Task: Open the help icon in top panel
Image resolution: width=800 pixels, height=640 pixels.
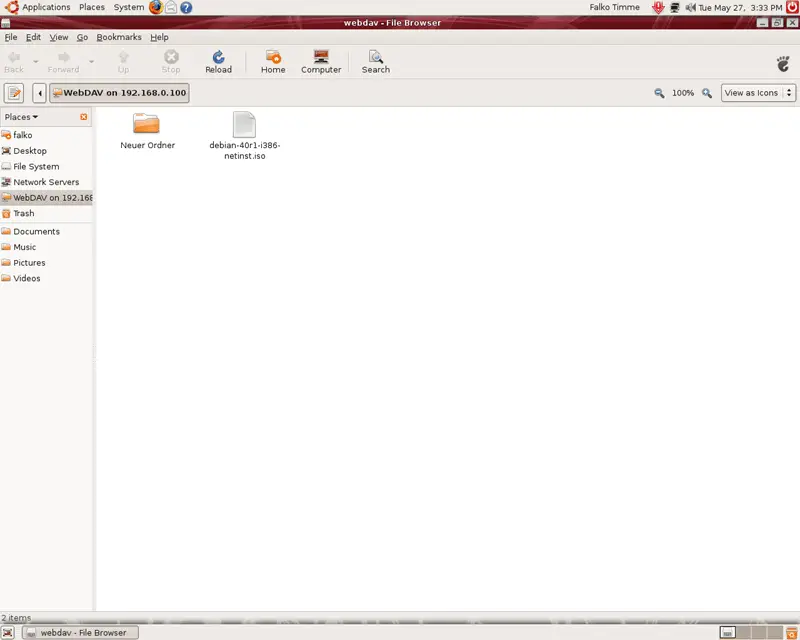Action: (186, 7)
